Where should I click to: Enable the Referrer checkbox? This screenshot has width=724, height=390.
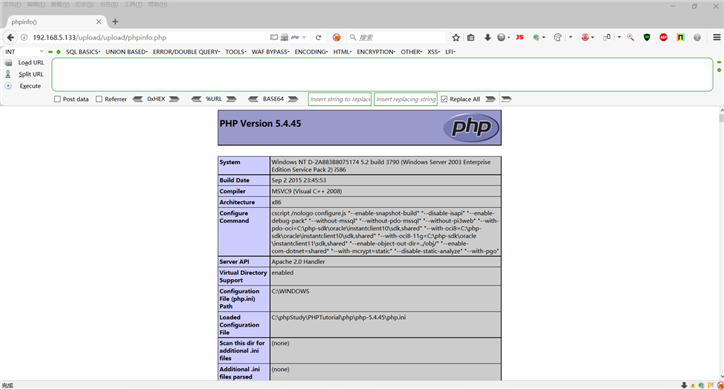tap(99, 99)
